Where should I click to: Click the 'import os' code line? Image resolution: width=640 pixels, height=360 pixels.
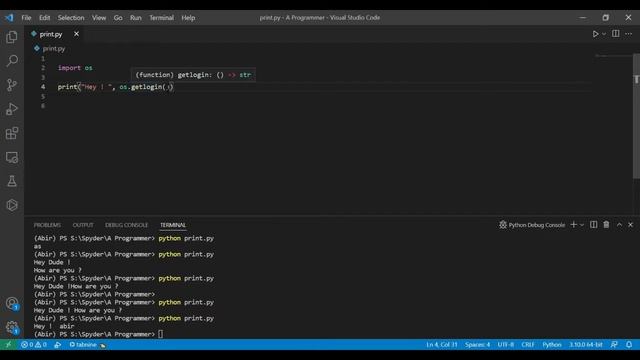75,68
